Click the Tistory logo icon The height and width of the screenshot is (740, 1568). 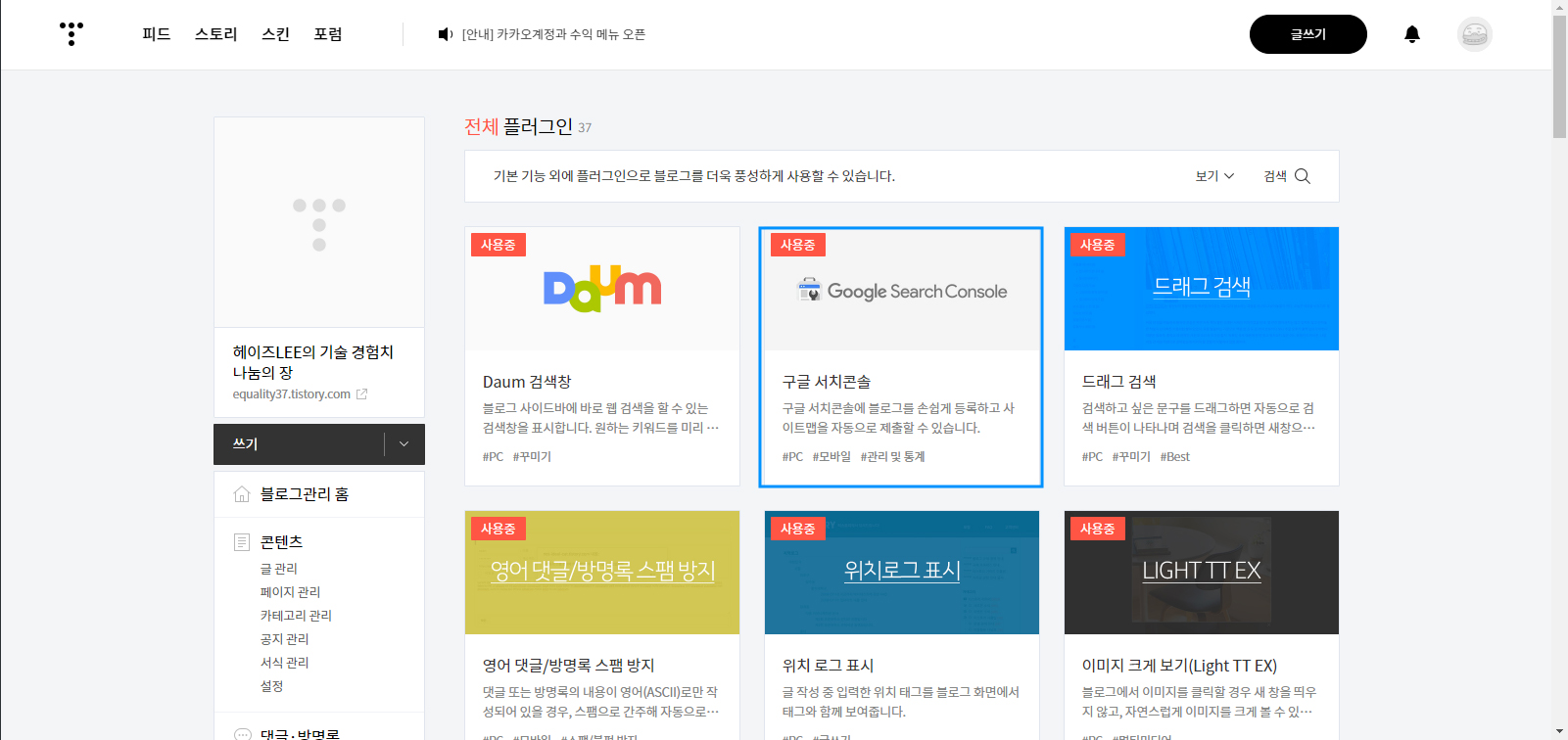71,34
